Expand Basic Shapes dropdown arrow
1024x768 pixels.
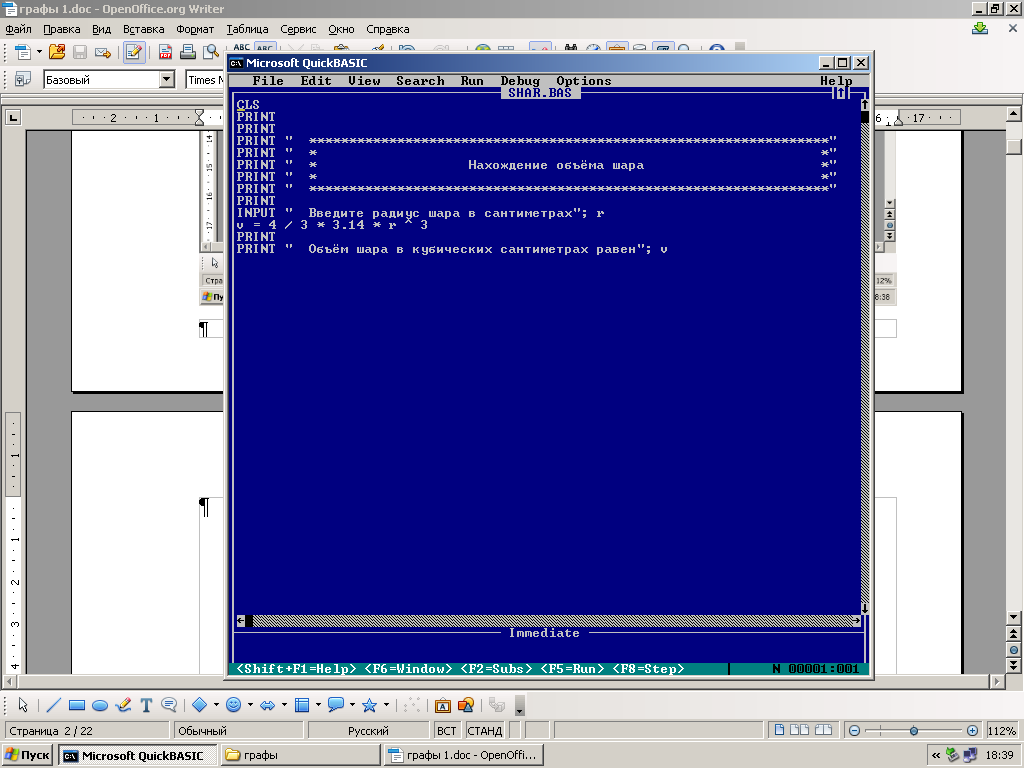pyautogui.click(x=216, y=705)
